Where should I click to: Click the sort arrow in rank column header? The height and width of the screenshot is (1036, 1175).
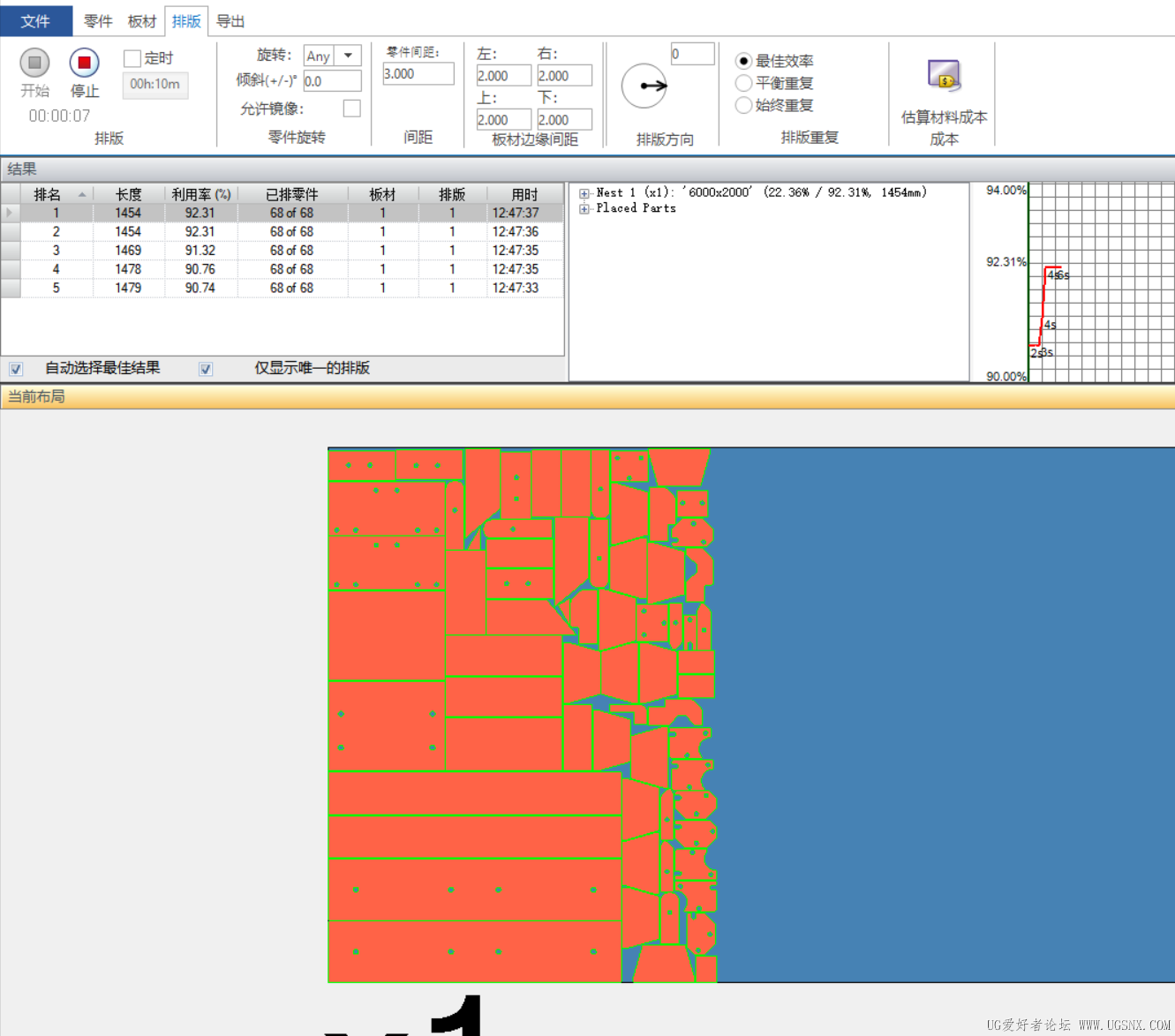(82, 194)
